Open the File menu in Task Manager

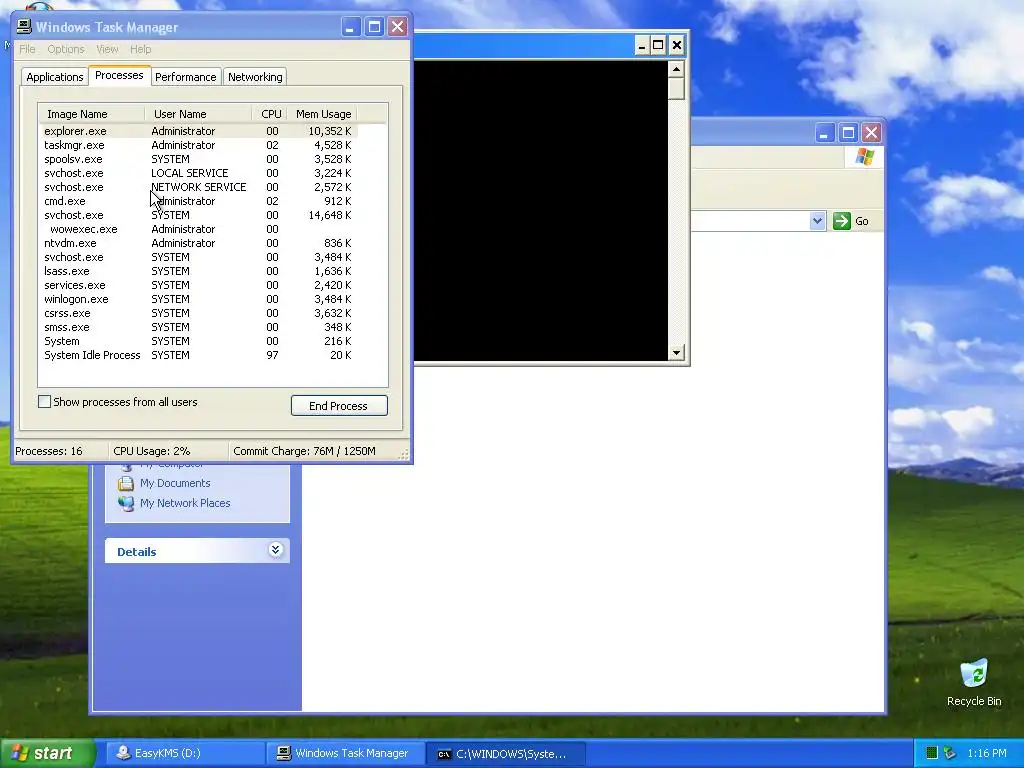click(x=27, y=49)
